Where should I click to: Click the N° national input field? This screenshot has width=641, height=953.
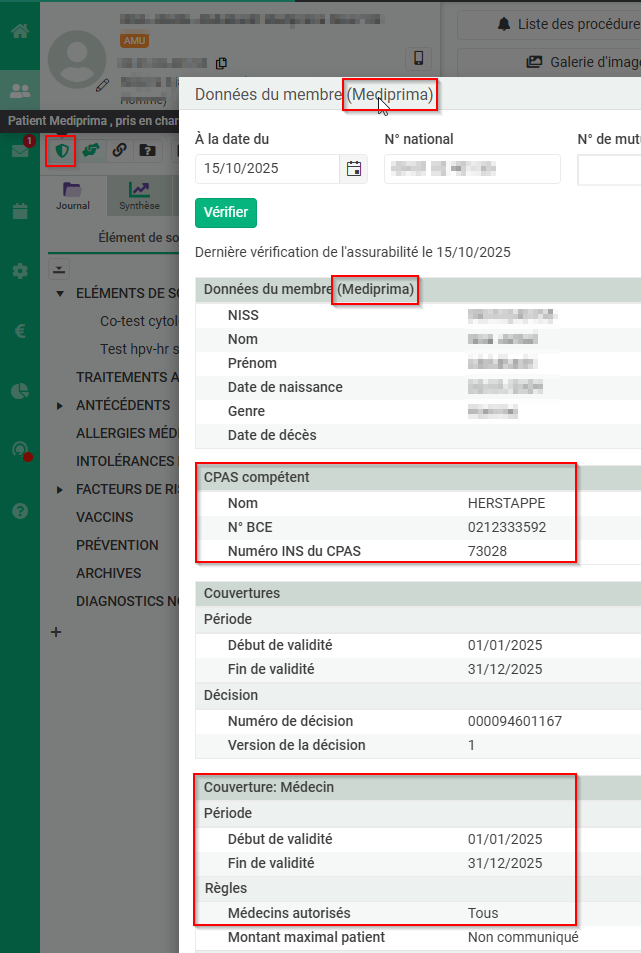point(472,169)
